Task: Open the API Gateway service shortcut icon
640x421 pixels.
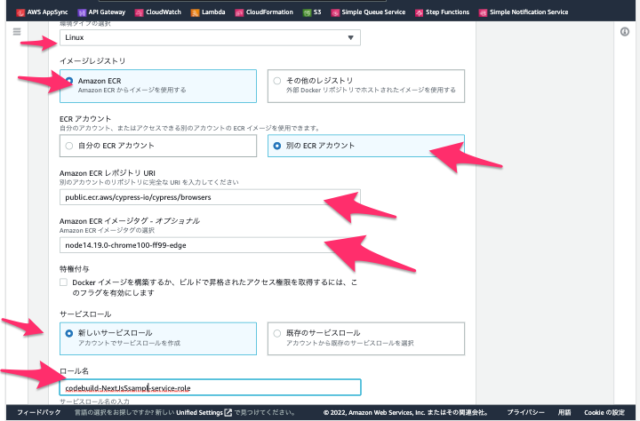Action: click(82, 13)
